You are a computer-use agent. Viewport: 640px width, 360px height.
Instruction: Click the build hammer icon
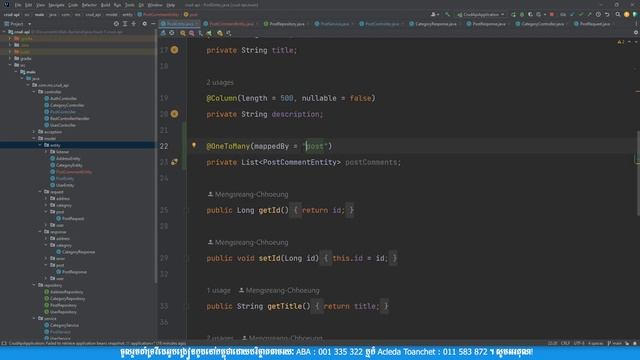pyautogui.click(x=447, y=15)
